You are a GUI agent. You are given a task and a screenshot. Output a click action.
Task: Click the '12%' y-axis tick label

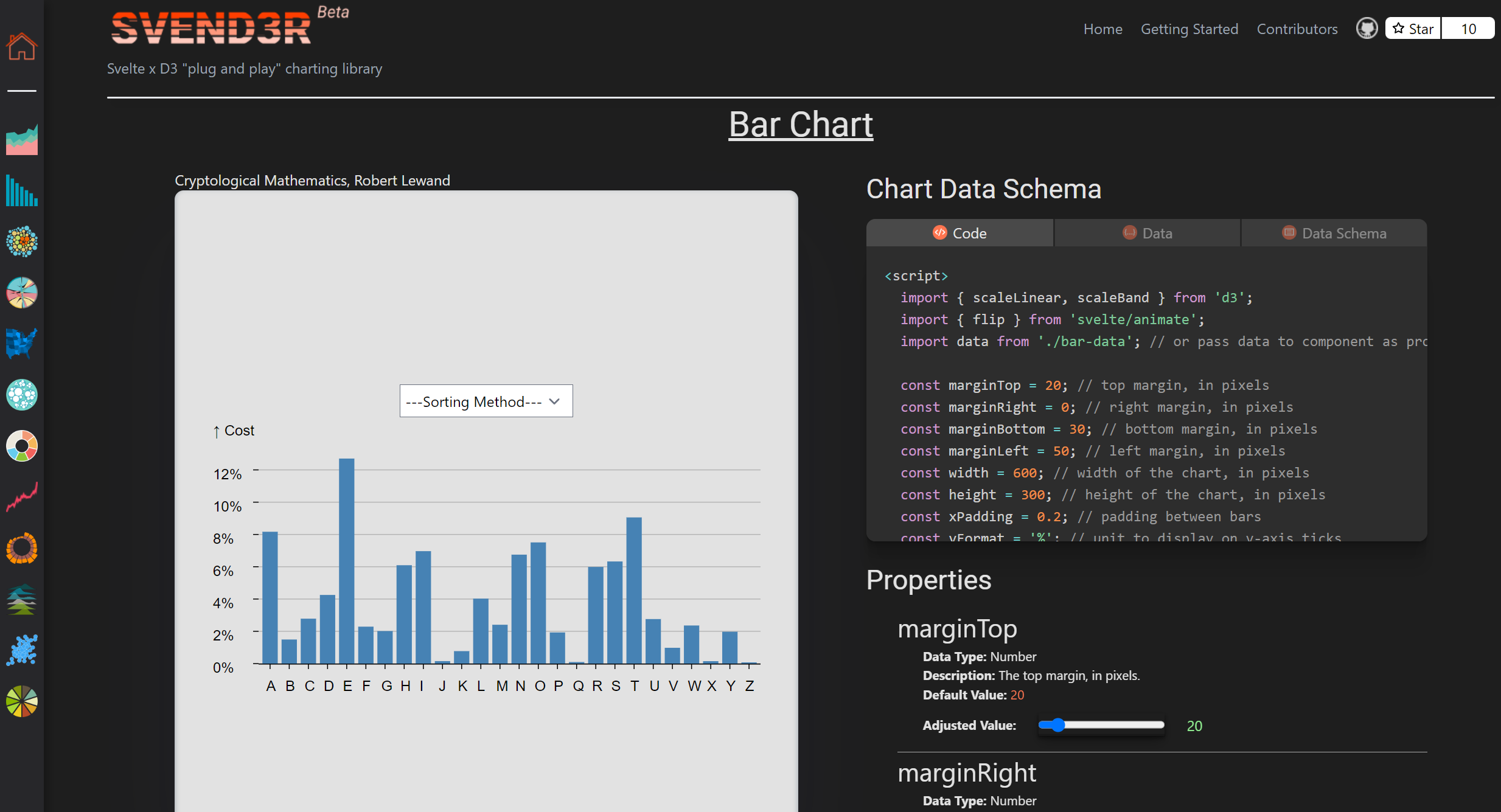228,474
